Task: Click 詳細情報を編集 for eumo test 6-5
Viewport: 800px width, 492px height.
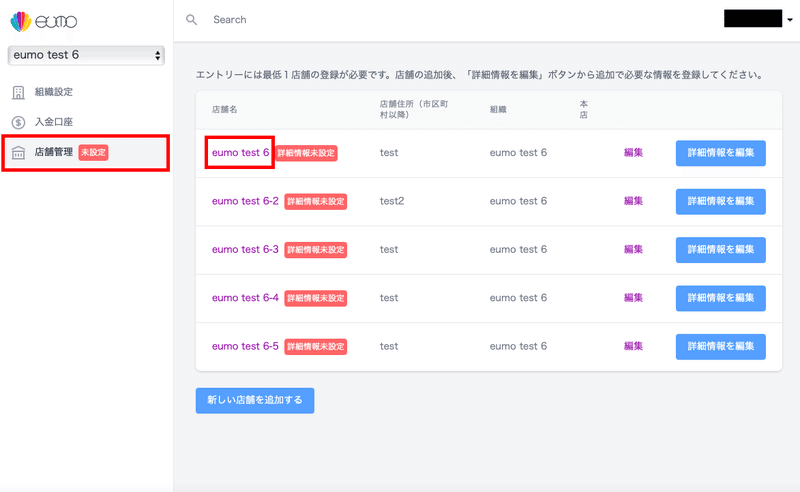Action: pos(721,347)
